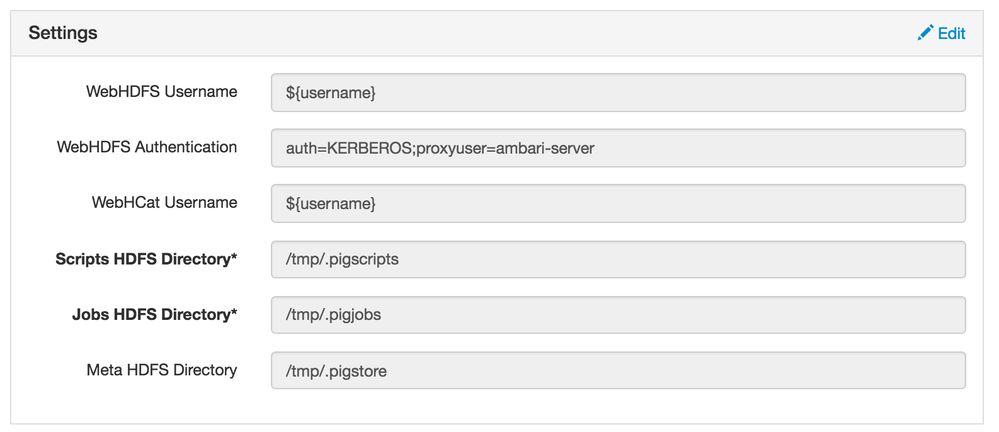
Task: Click the Settings panel title
Action: point(62,33)
